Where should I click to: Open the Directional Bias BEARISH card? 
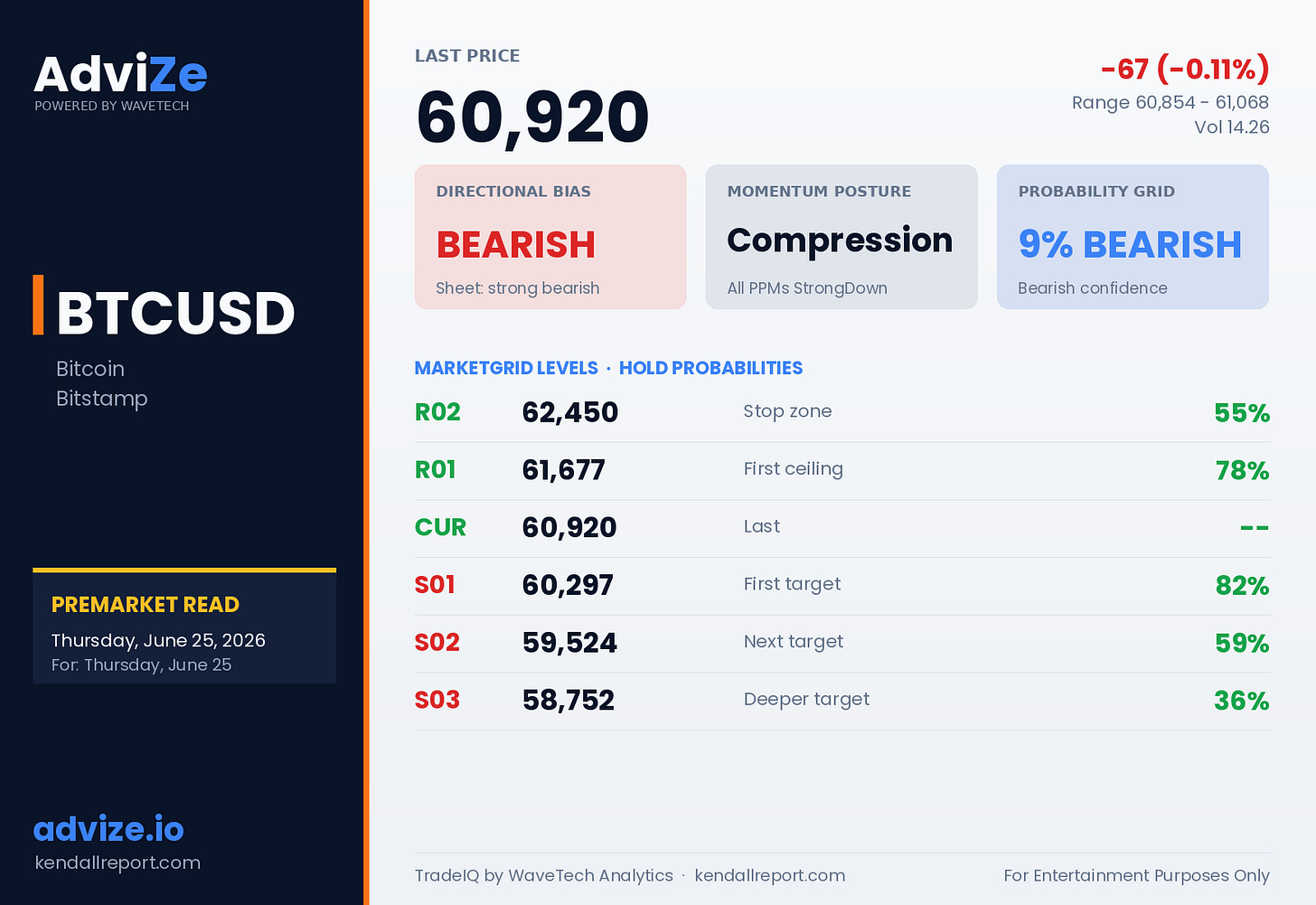pyautogui.click(x=550, y=237)
